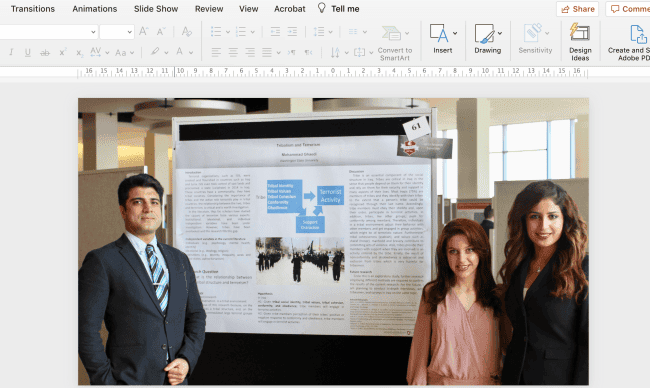Open Design Ideas pane
This screenshot has height=388, width=650.
580,42
